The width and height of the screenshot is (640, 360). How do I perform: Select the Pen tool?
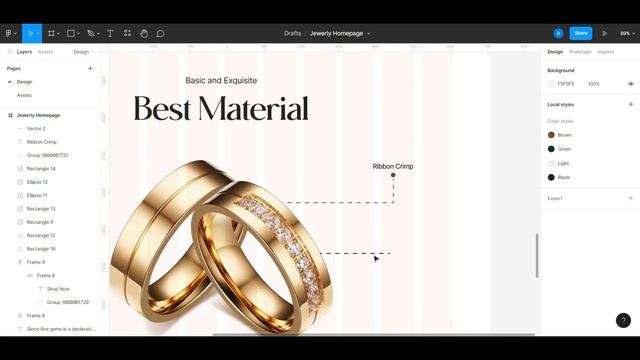(91, 33)
